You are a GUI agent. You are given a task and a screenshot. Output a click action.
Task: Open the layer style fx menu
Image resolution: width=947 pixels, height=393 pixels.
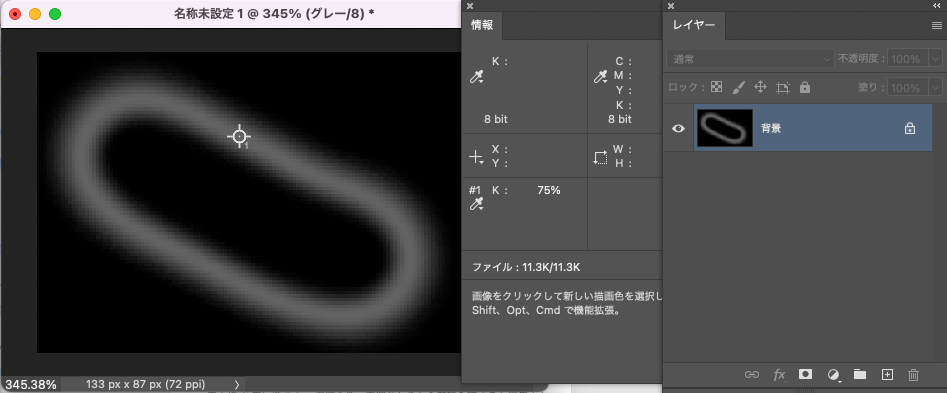point(779,375)
